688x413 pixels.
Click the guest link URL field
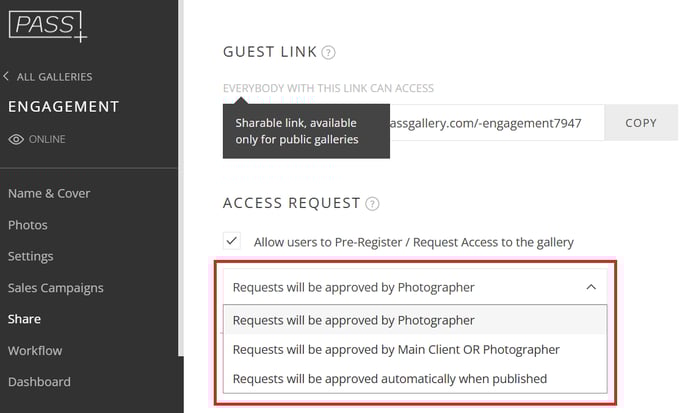pyautogui.click(x=497, y=123)
